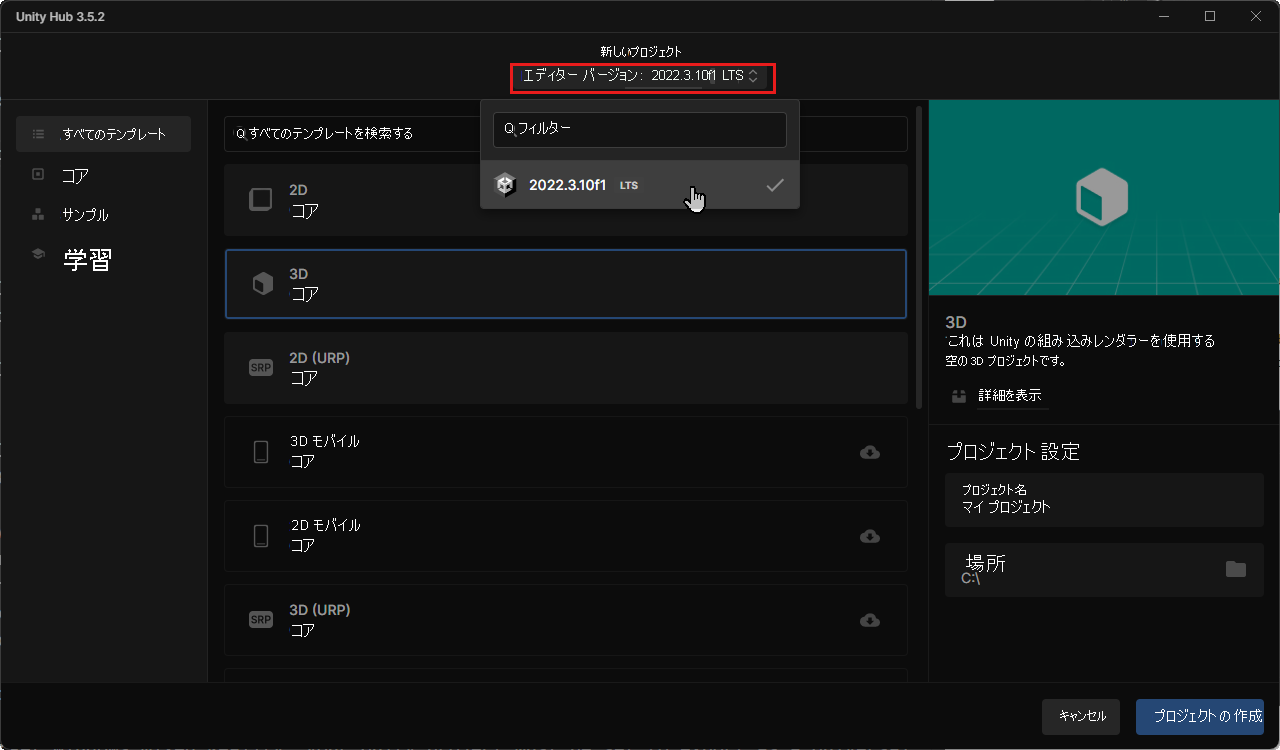This screenshot has height=750, width=1280.
Task: Open the folder icon in the 場所 field
Action: 1237,568
